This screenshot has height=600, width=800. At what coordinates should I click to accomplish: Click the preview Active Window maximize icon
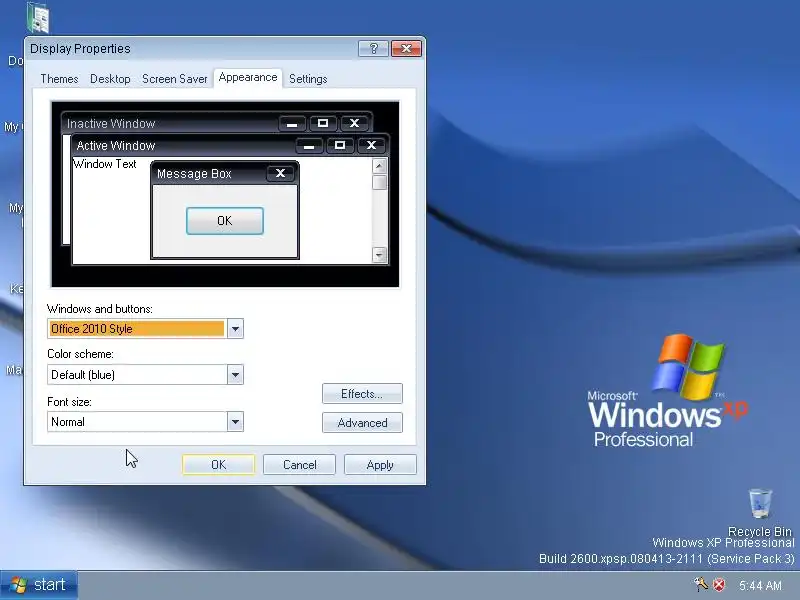pyautogui.click(x=340, y=145)
